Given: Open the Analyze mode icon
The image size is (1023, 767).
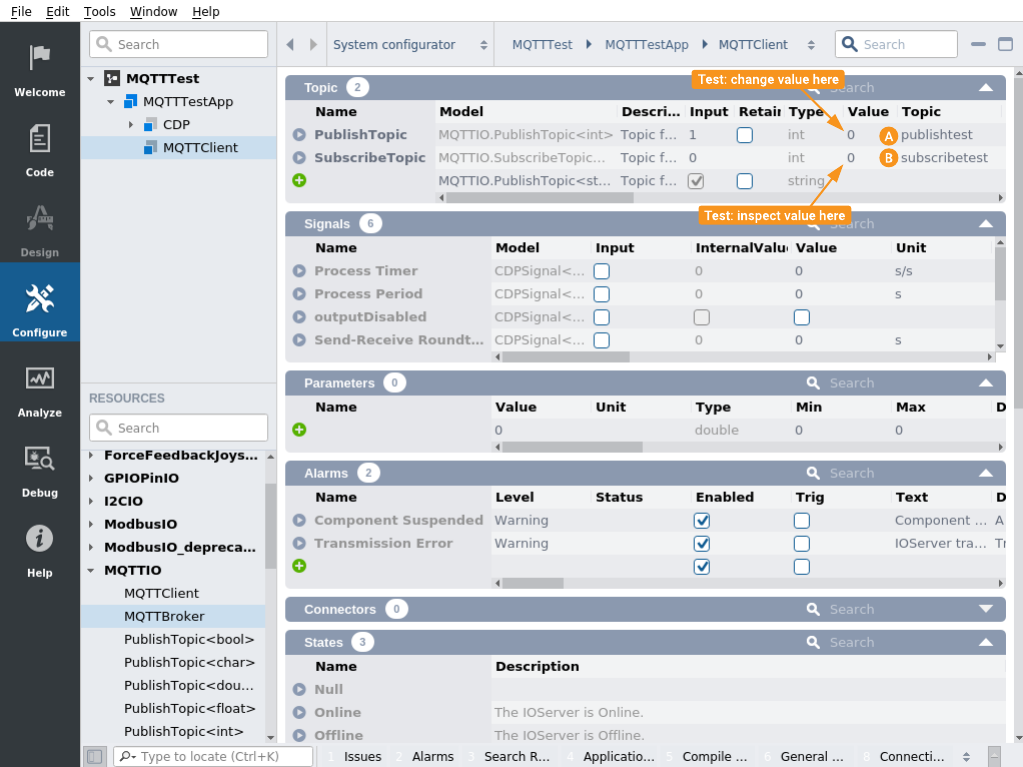Looking at the screenshot, I should click(39, 379).
